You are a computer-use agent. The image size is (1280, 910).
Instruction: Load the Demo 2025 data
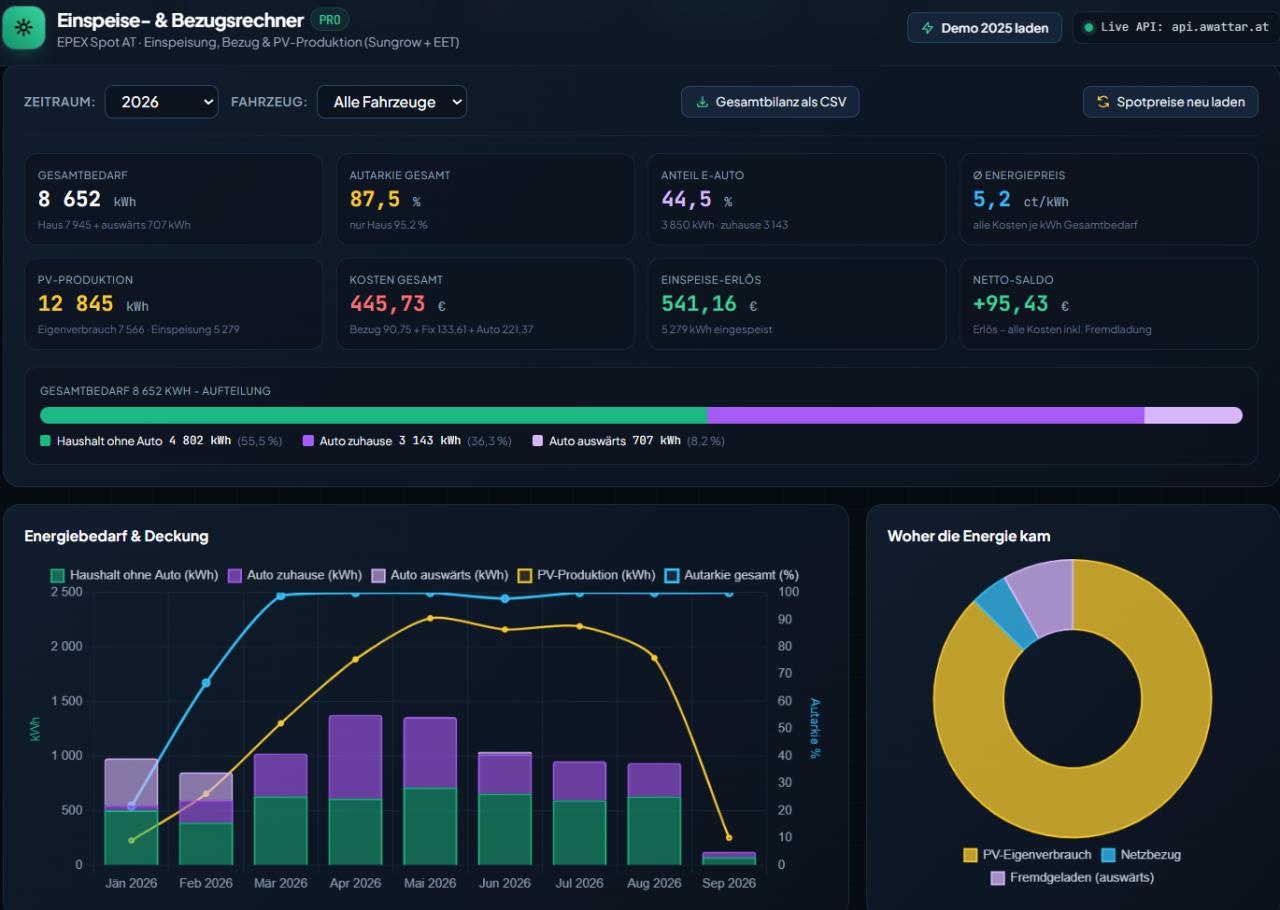[985, 28]
